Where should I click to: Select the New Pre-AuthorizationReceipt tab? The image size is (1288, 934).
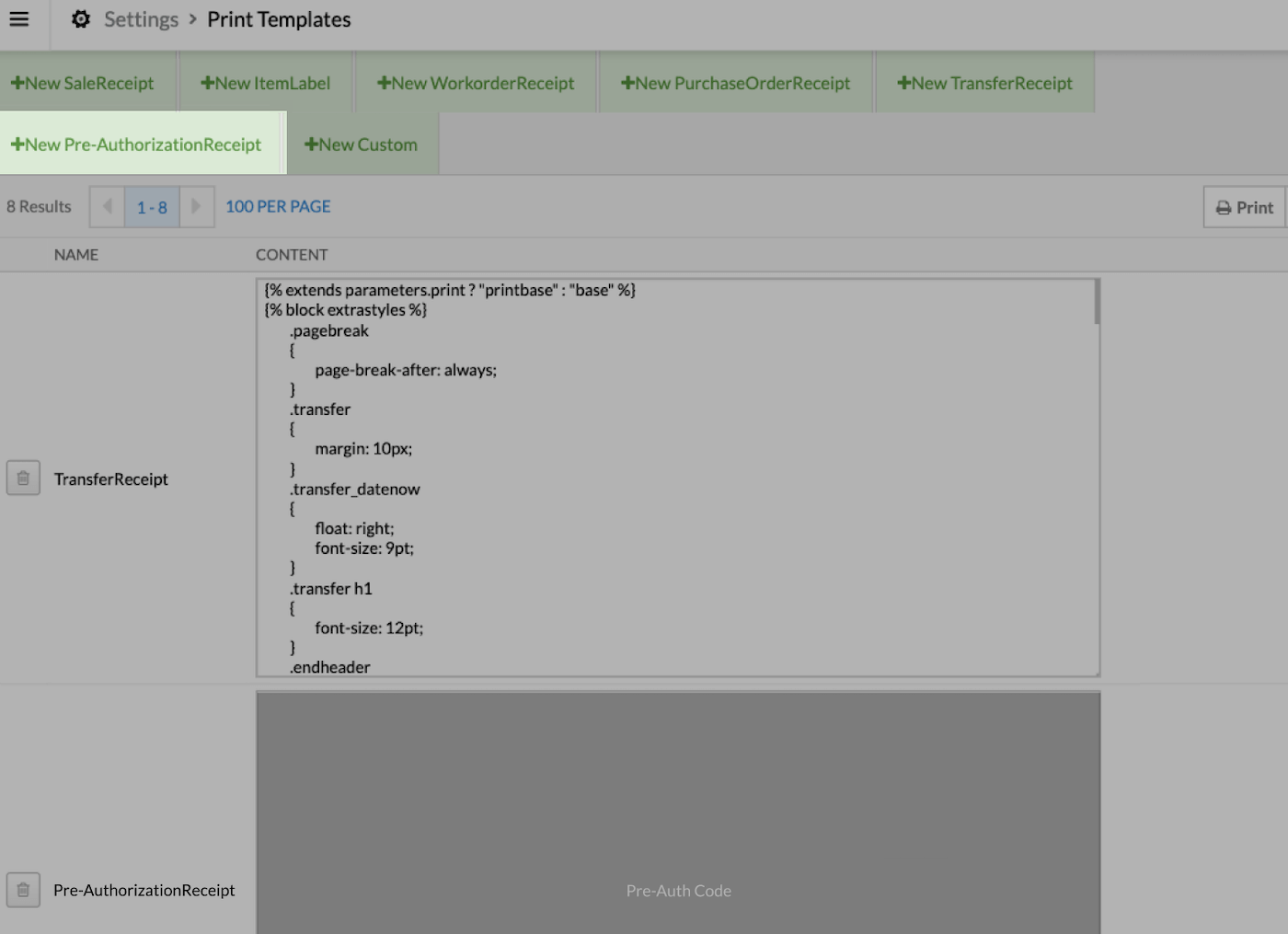coord(138,144)
